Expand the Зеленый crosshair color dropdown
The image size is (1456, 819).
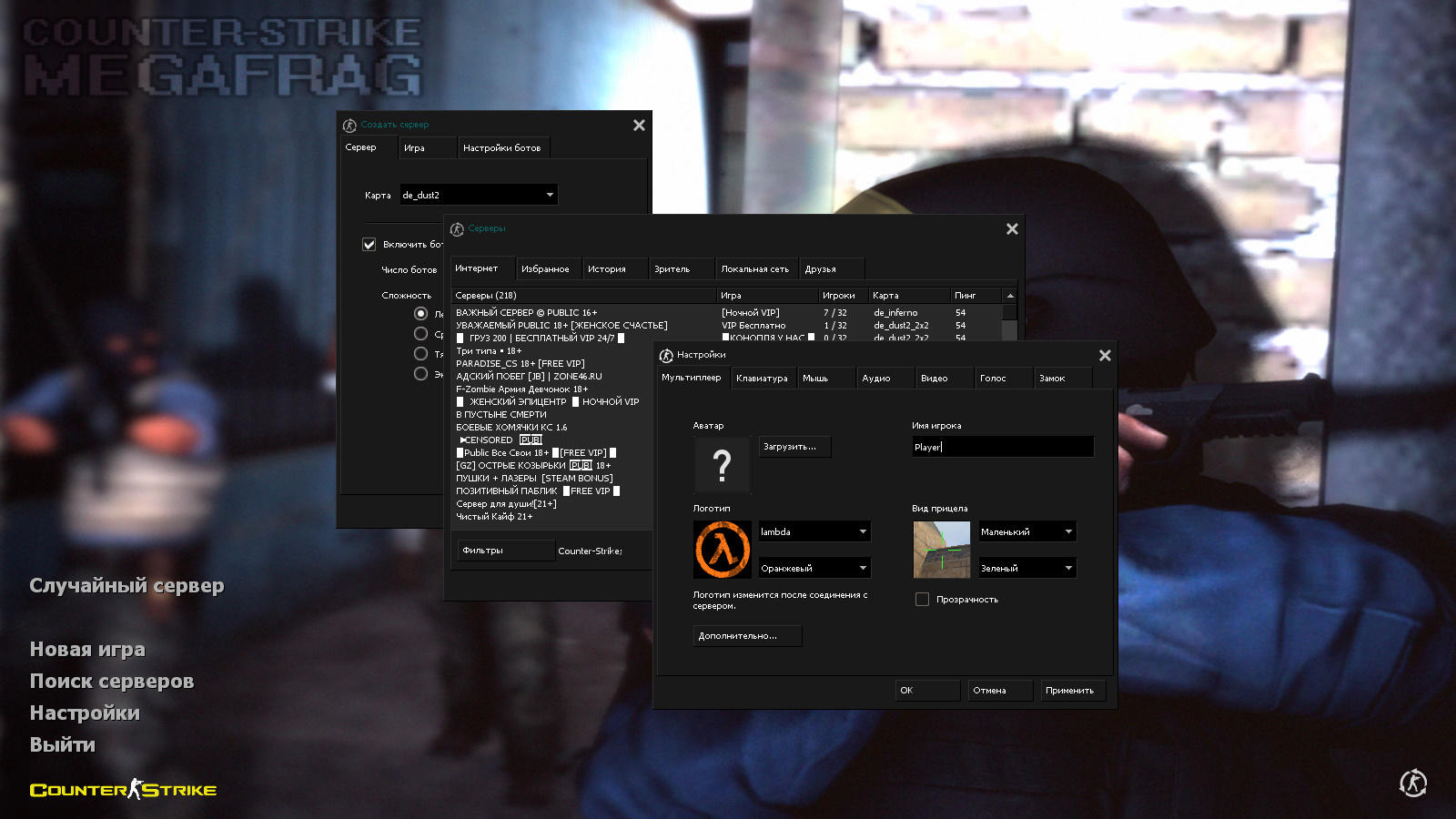tap(1026, 568)
